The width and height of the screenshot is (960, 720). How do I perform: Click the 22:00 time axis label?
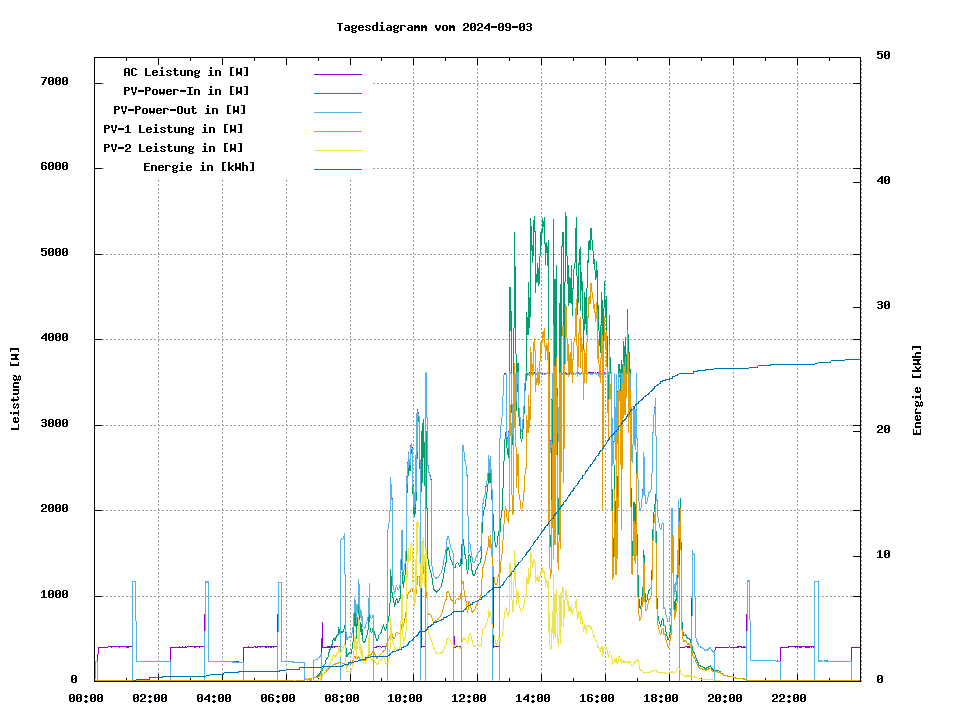[788, 698]
